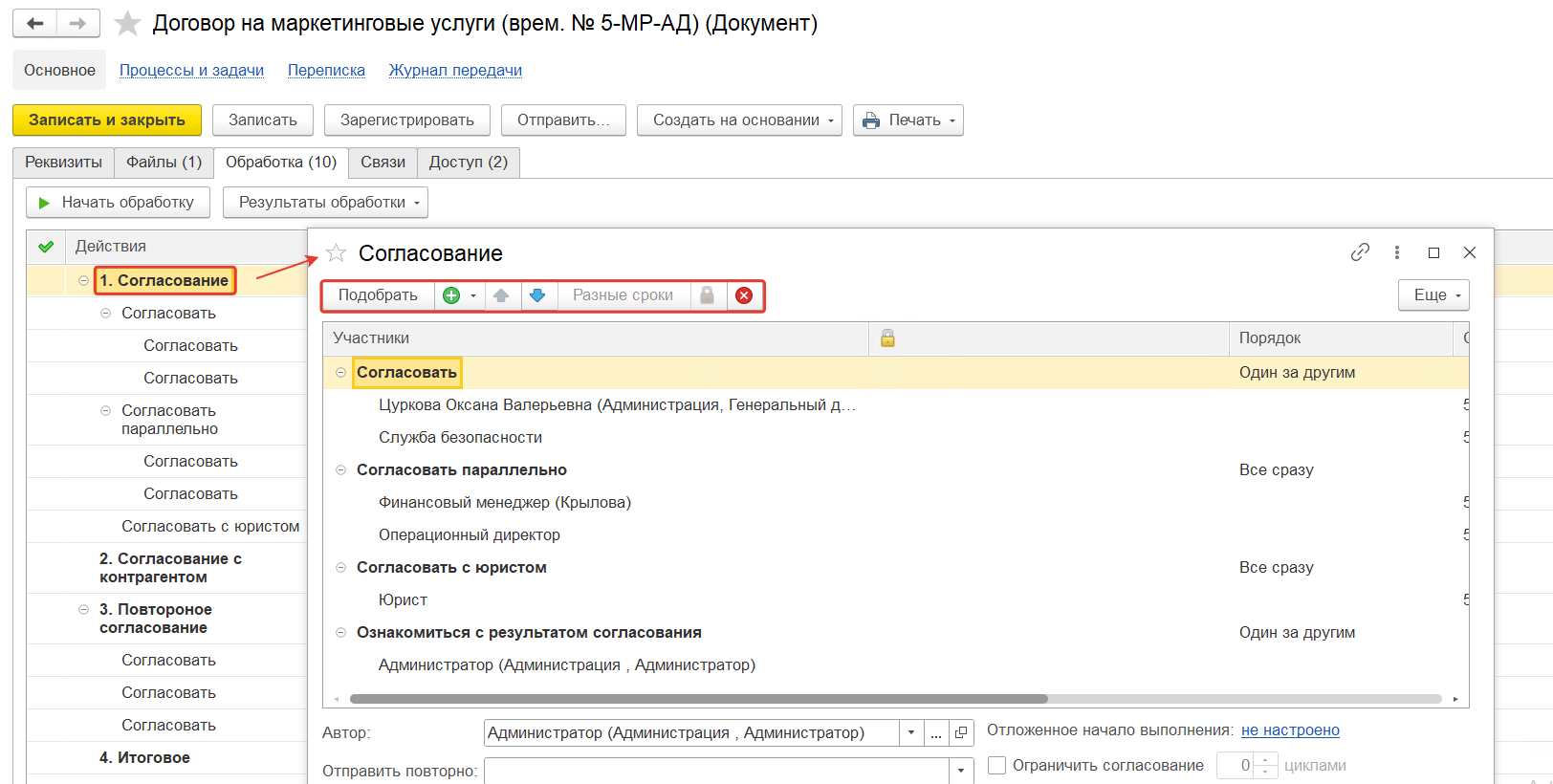
Task: Move participant up with gray arrow icon
Action: [x=501, y=295]
